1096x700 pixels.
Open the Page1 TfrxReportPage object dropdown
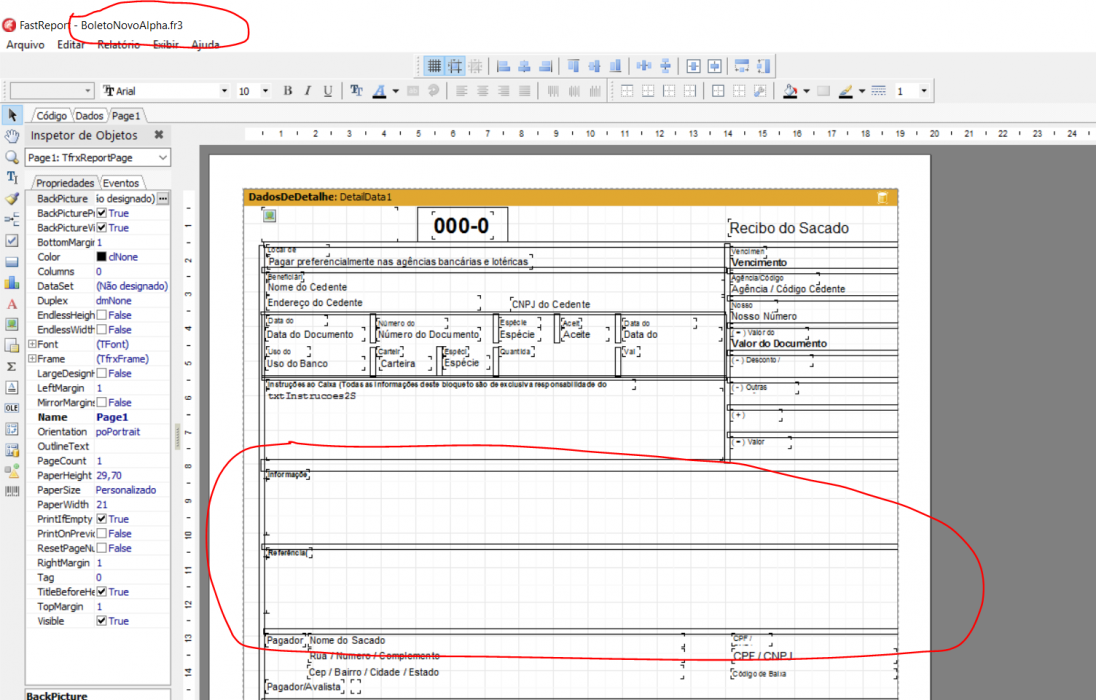coord(162,157)
